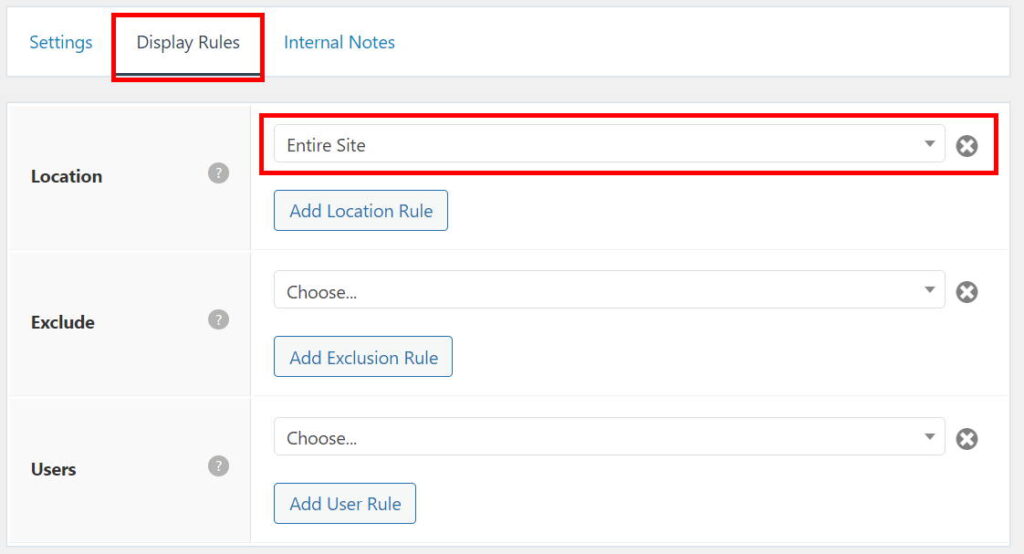Click the Add Exclusion Rule button
The width and height of the screenshot is (1024, 554).
click(x=363, y=357)
